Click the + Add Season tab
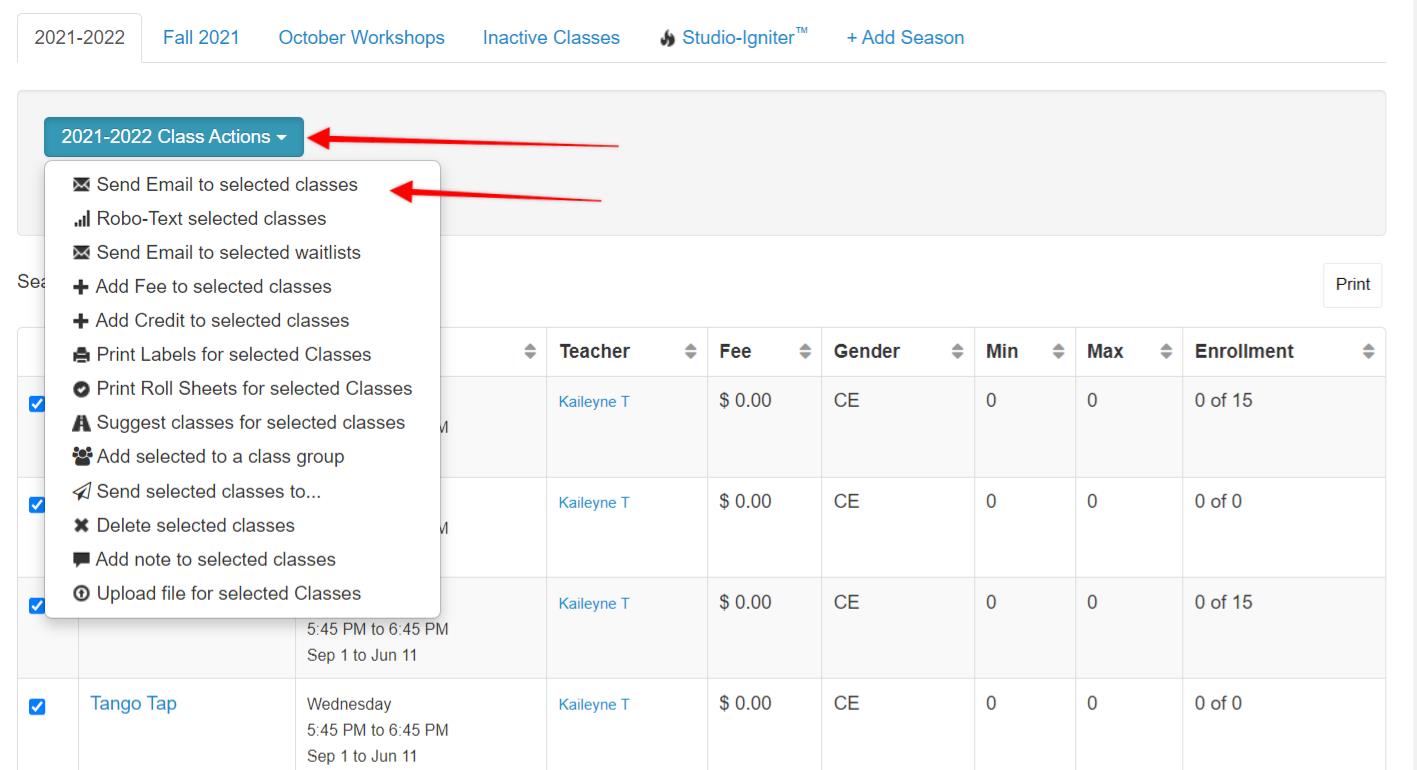1417x770 pixels. tap(906, 38)
